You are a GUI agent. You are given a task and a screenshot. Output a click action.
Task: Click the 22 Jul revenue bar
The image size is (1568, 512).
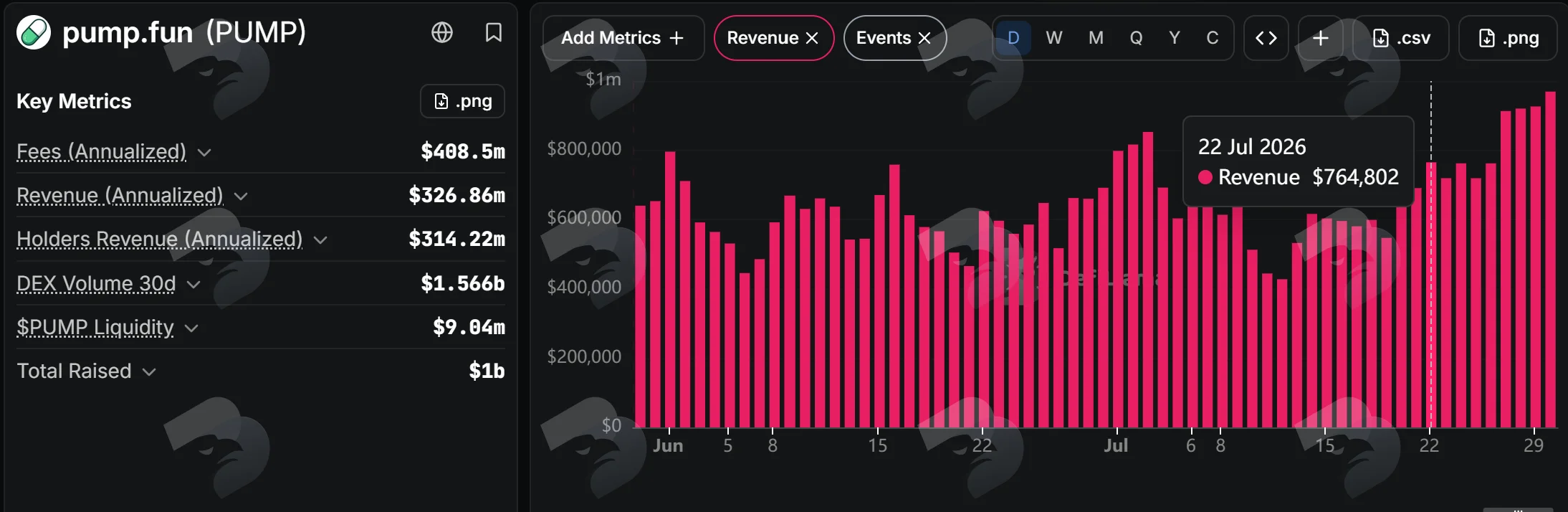click(x=1431, y=295)
